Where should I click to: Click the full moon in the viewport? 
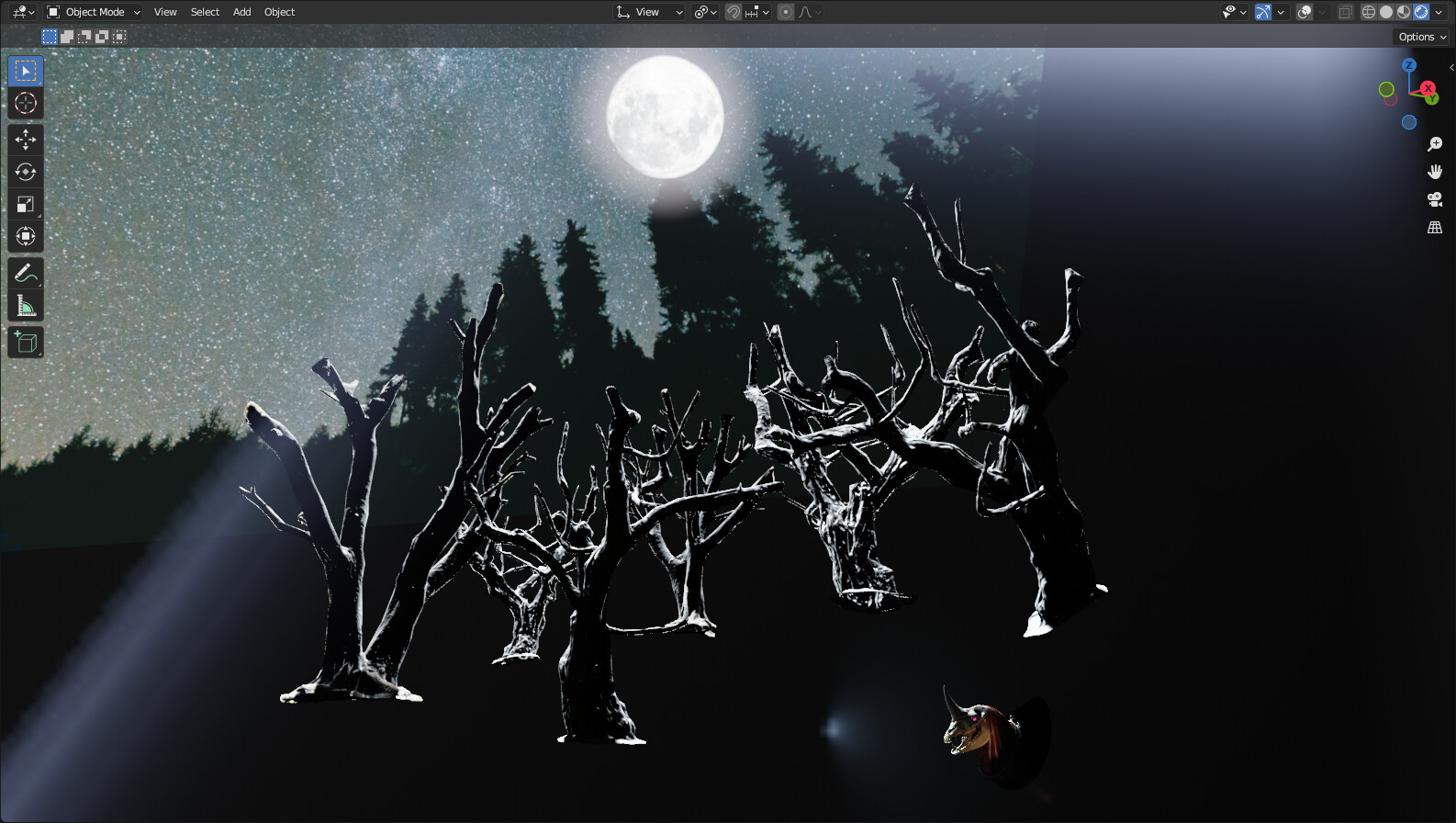click(x=665, y=117)
